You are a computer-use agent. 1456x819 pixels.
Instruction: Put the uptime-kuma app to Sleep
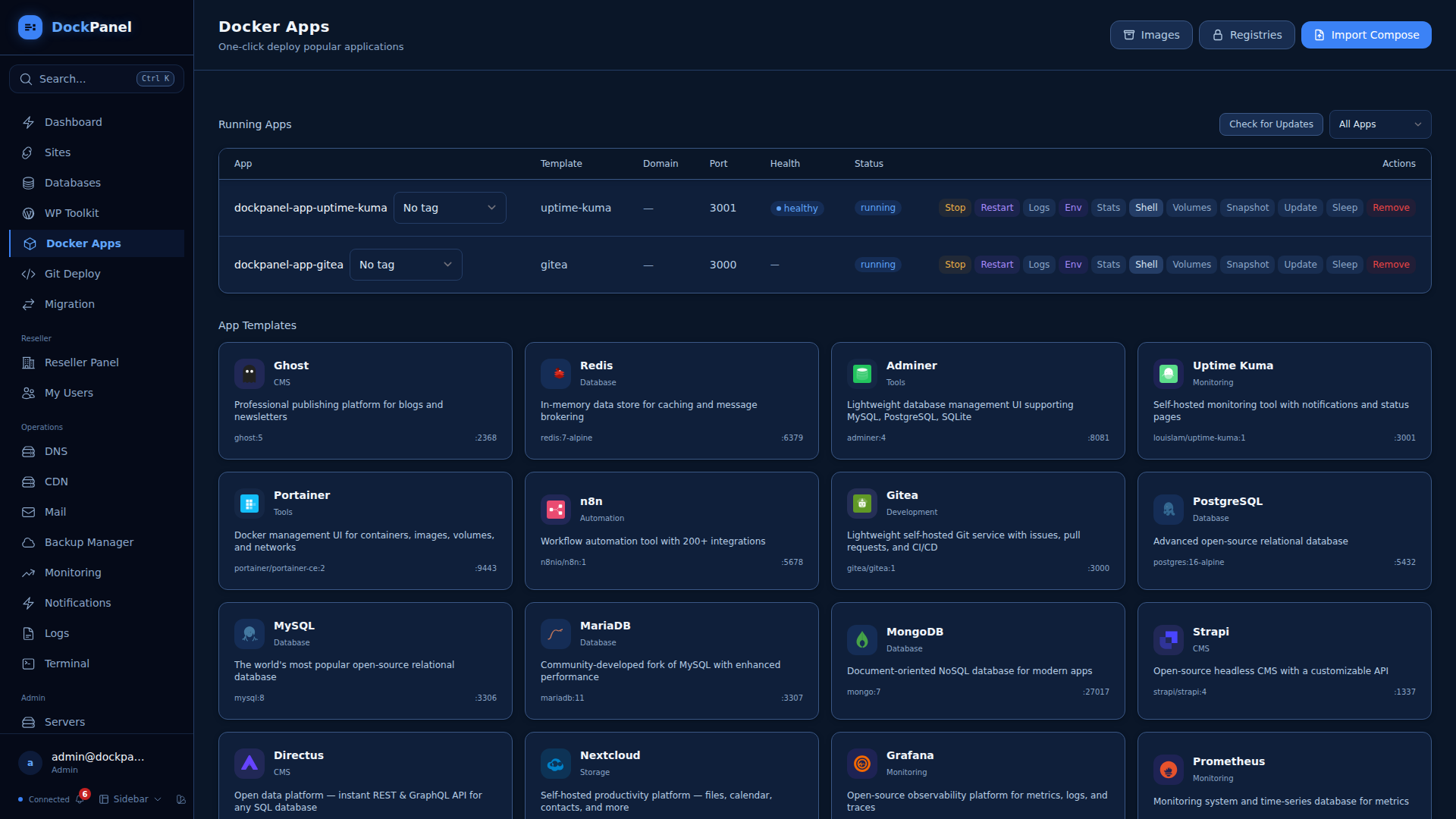point(1345,208)
